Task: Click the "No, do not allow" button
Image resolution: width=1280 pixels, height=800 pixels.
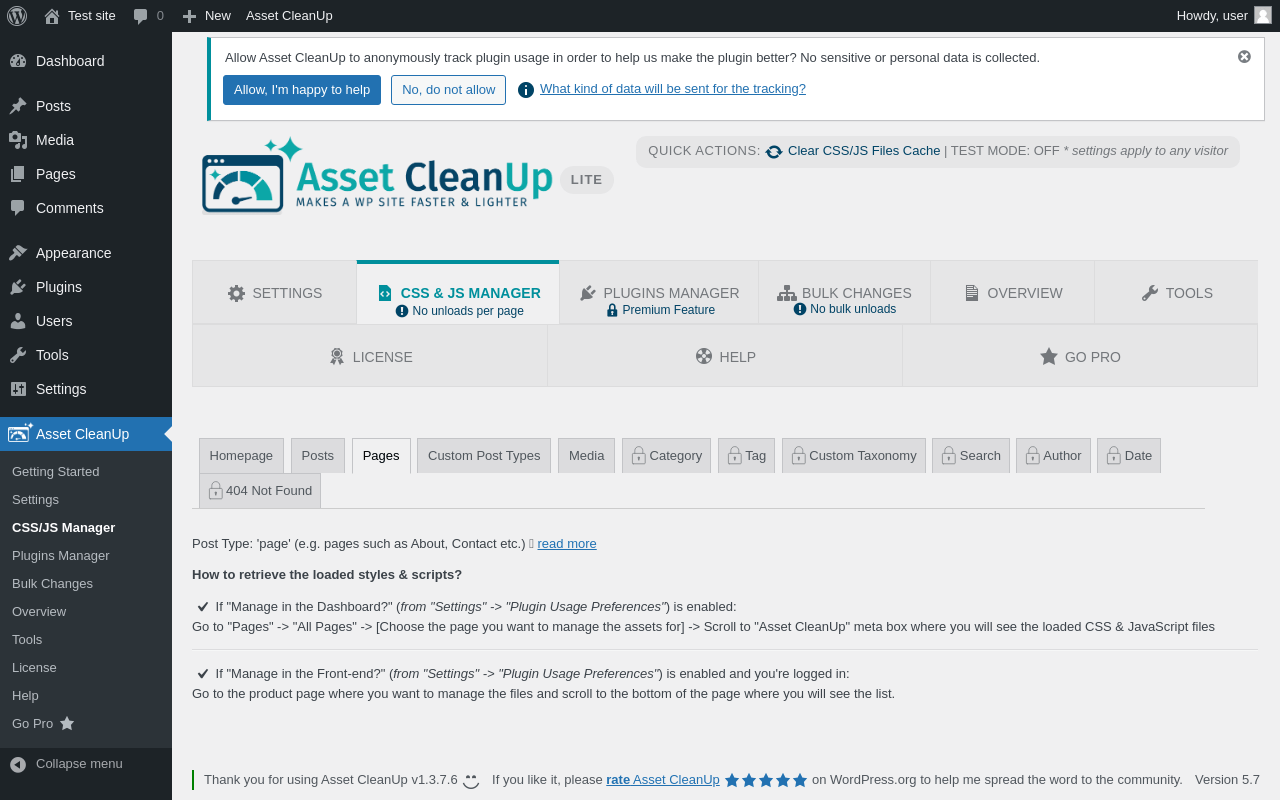Action: point(448,90)
